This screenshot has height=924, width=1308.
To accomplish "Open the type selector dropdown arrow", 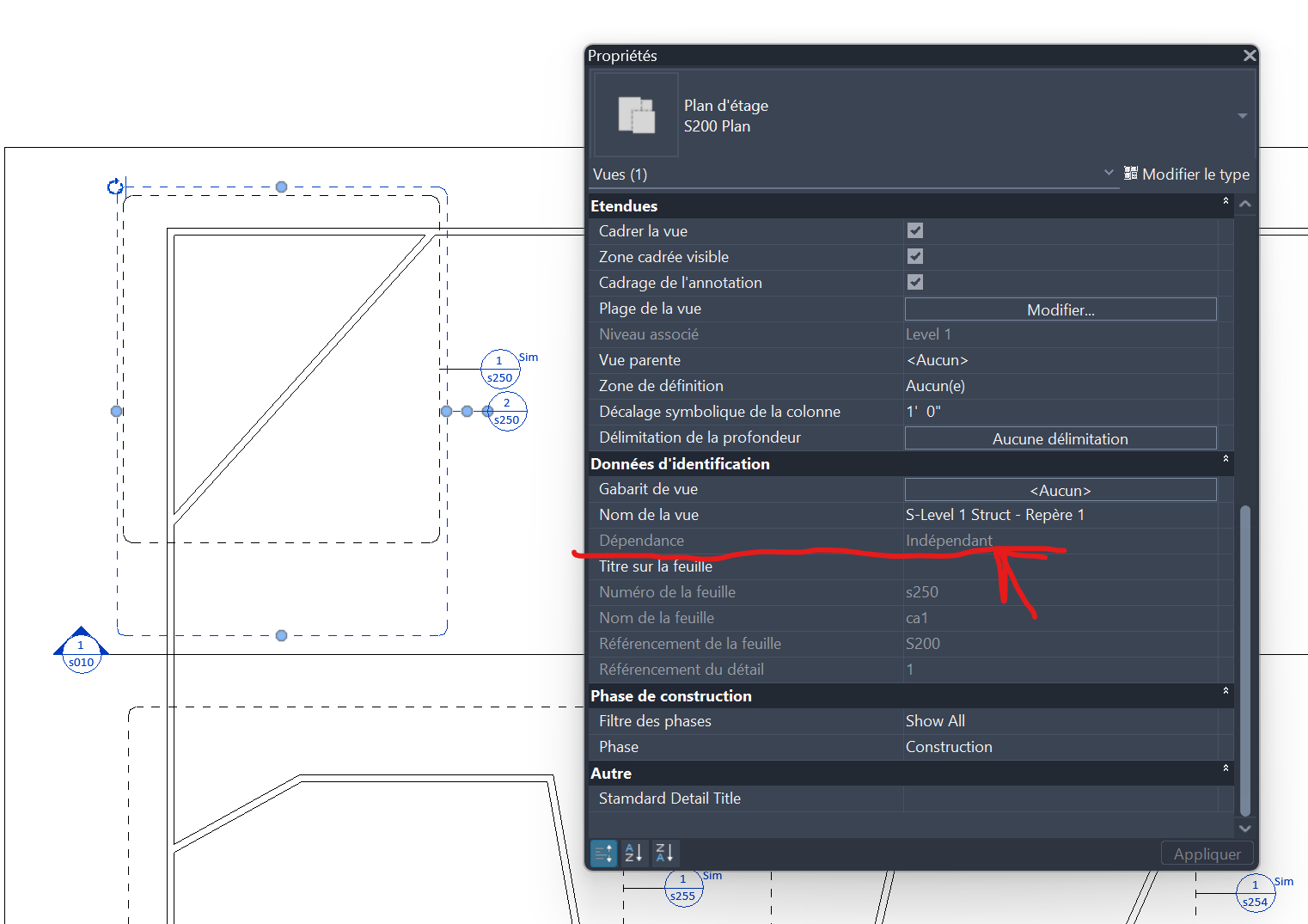I will click(1243, 116).
